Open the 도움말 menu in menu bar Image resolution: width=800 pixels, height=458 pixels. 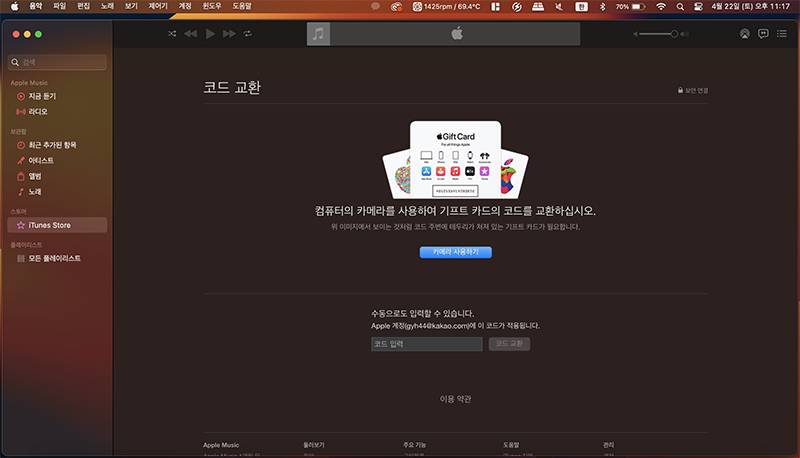coord(242,6)
